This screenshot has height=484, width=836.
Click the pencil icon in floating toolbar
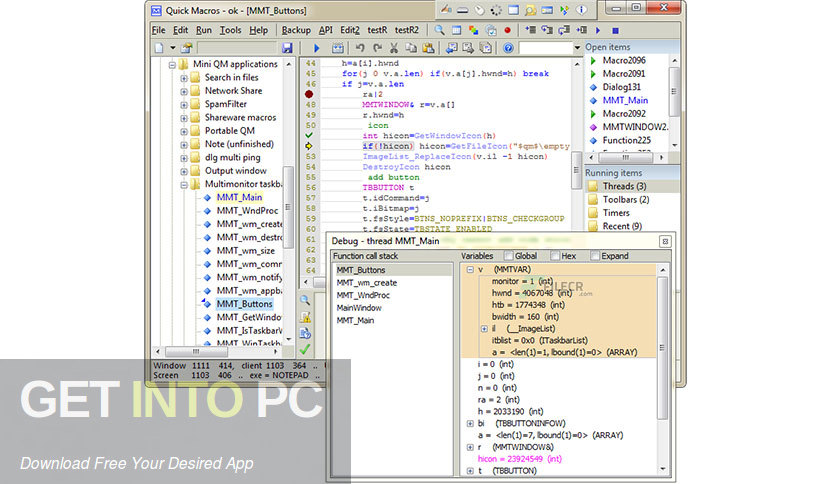[x=446, y=10]
